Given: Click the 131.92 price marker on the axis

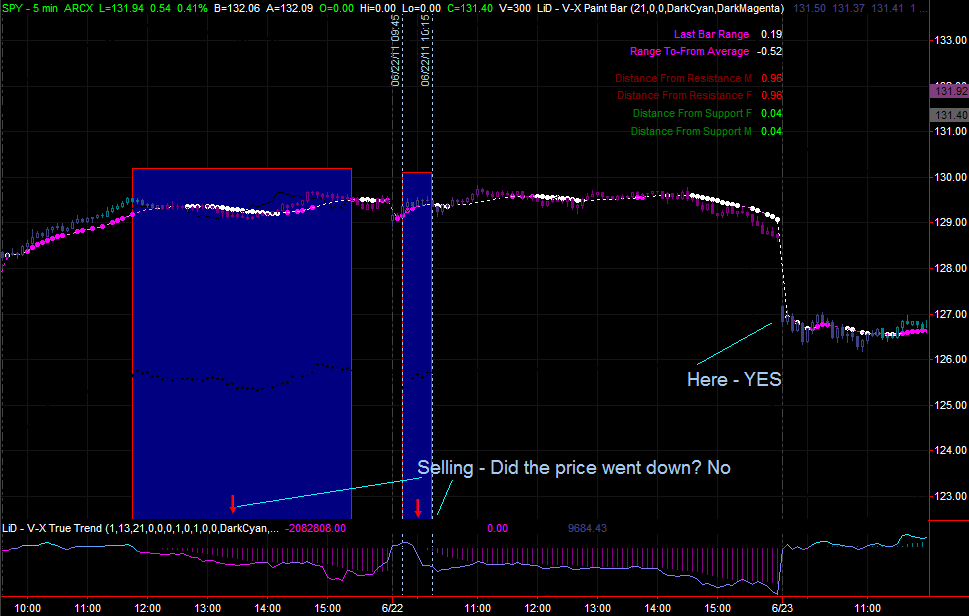Looking at the screenshot, I should (x=950, y=91).
